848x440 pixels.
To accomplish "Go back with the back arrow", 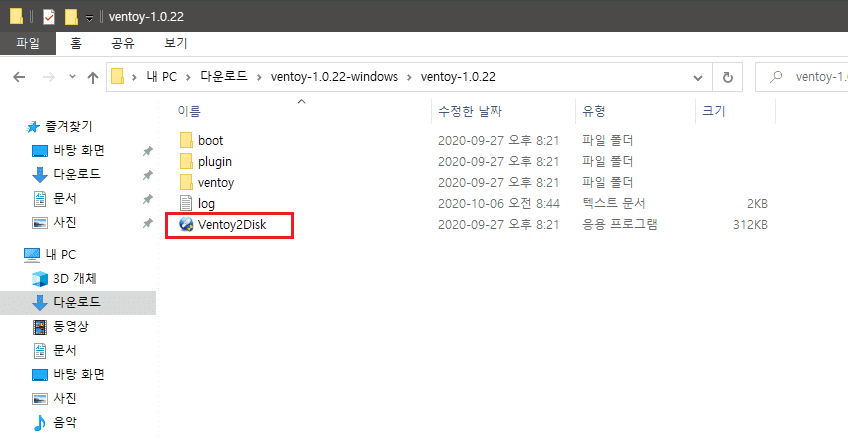I will tap(19, 77).
